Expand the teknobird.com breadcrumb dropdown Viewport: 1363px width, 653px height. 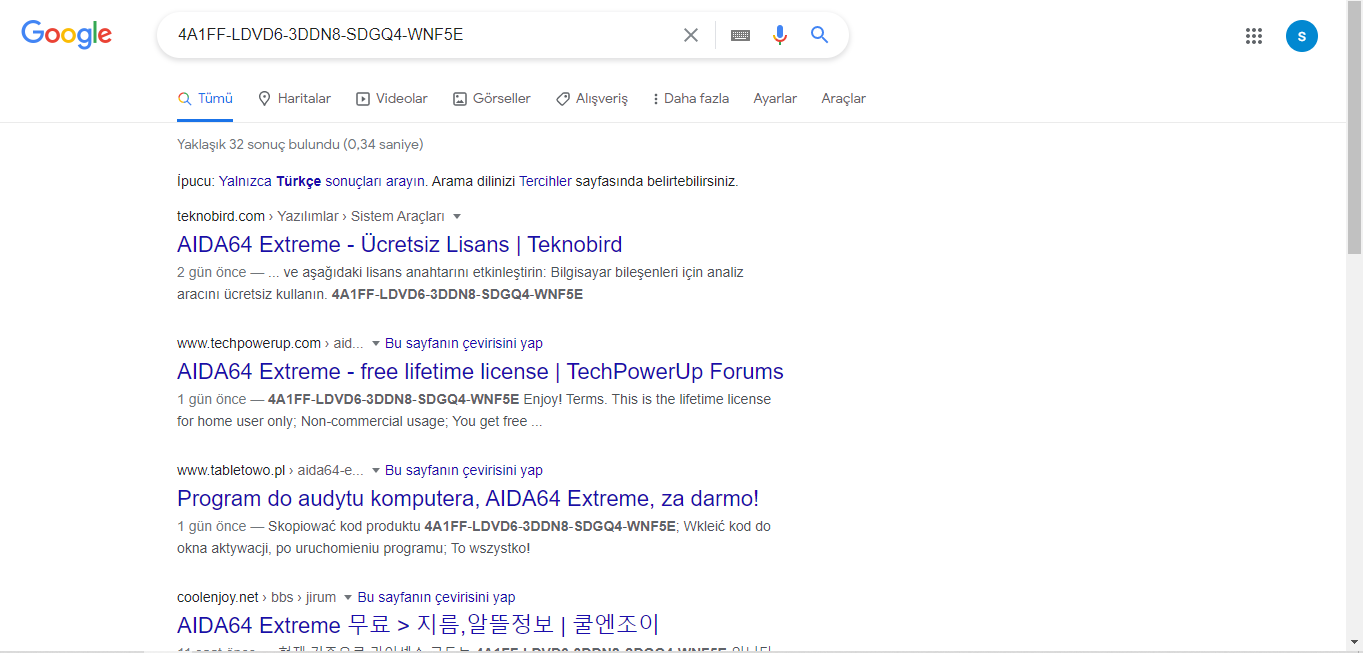tap(457, 216)
